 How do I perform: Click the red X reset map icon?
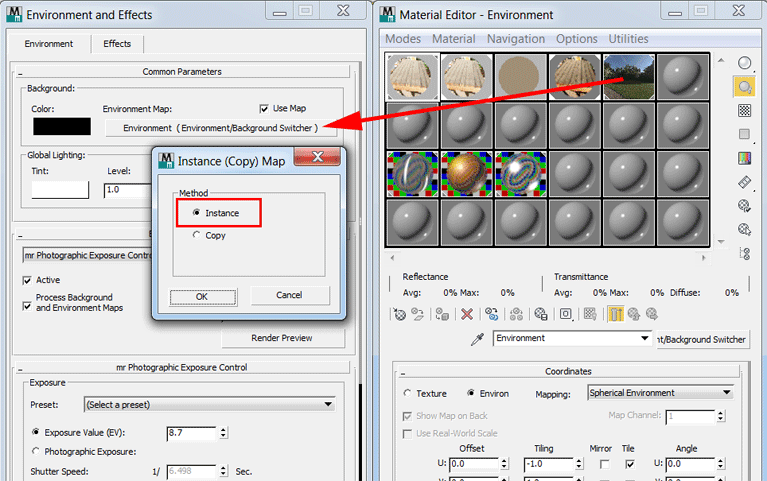click(x=466, y=313)
